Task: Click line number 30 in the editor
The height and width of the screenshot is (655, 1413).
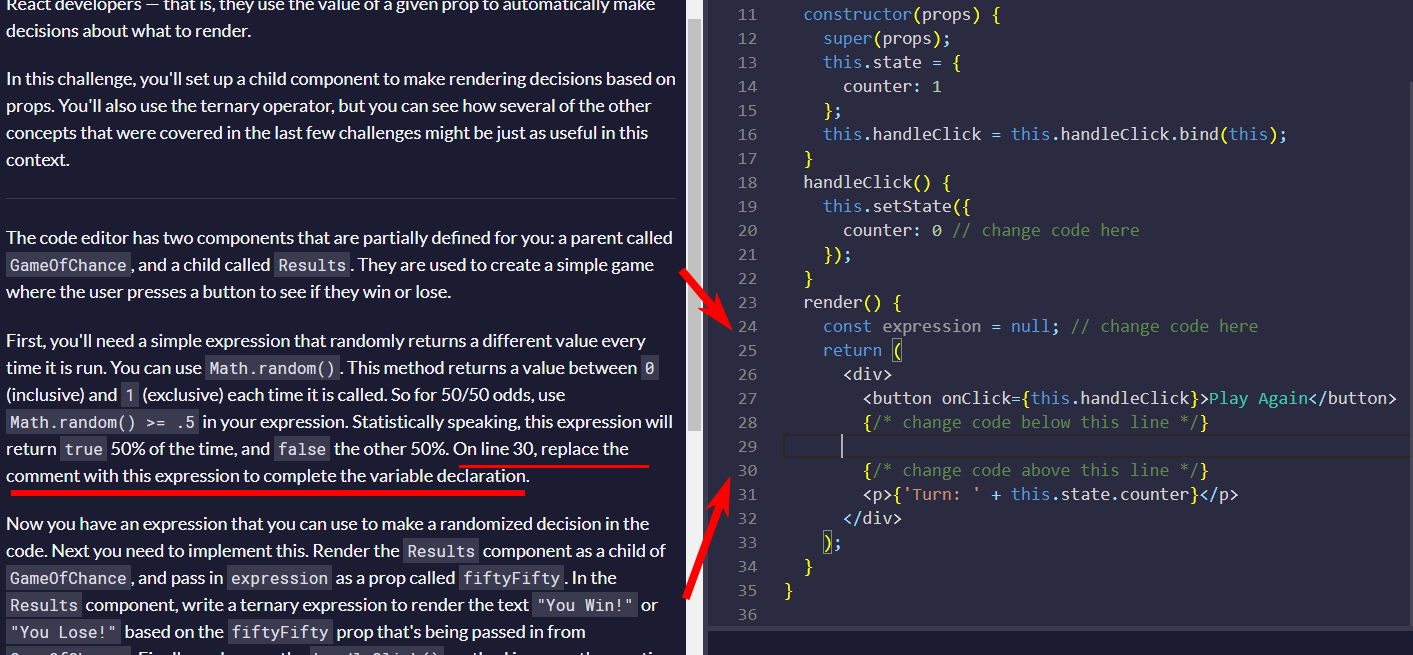Action: (747, 470)
